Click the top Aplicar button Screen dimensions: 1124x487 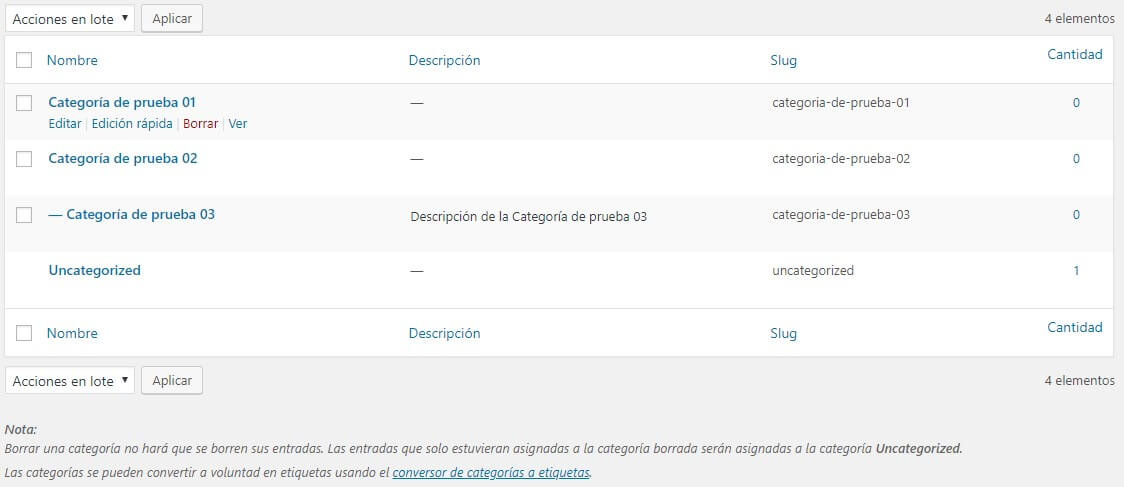click(172, 18)
